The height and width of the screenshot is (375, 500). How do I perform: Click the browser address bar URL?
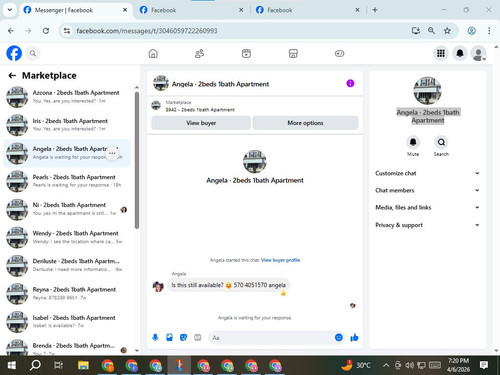[x=147, y=31]
